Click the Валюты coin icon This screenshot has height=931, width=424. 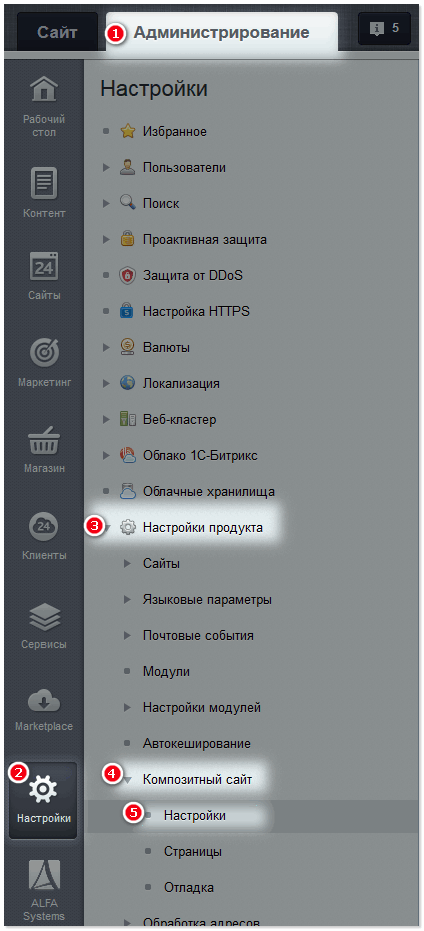(x=128, y=347)
